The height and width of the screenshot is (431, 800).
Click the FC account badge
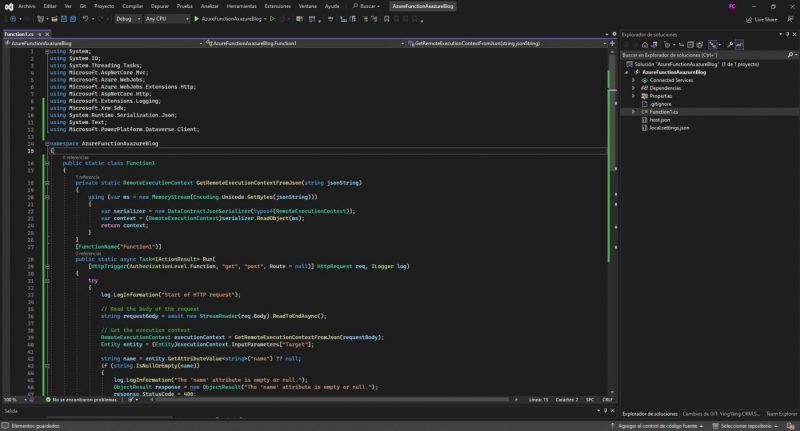click(x=732, y=6)
